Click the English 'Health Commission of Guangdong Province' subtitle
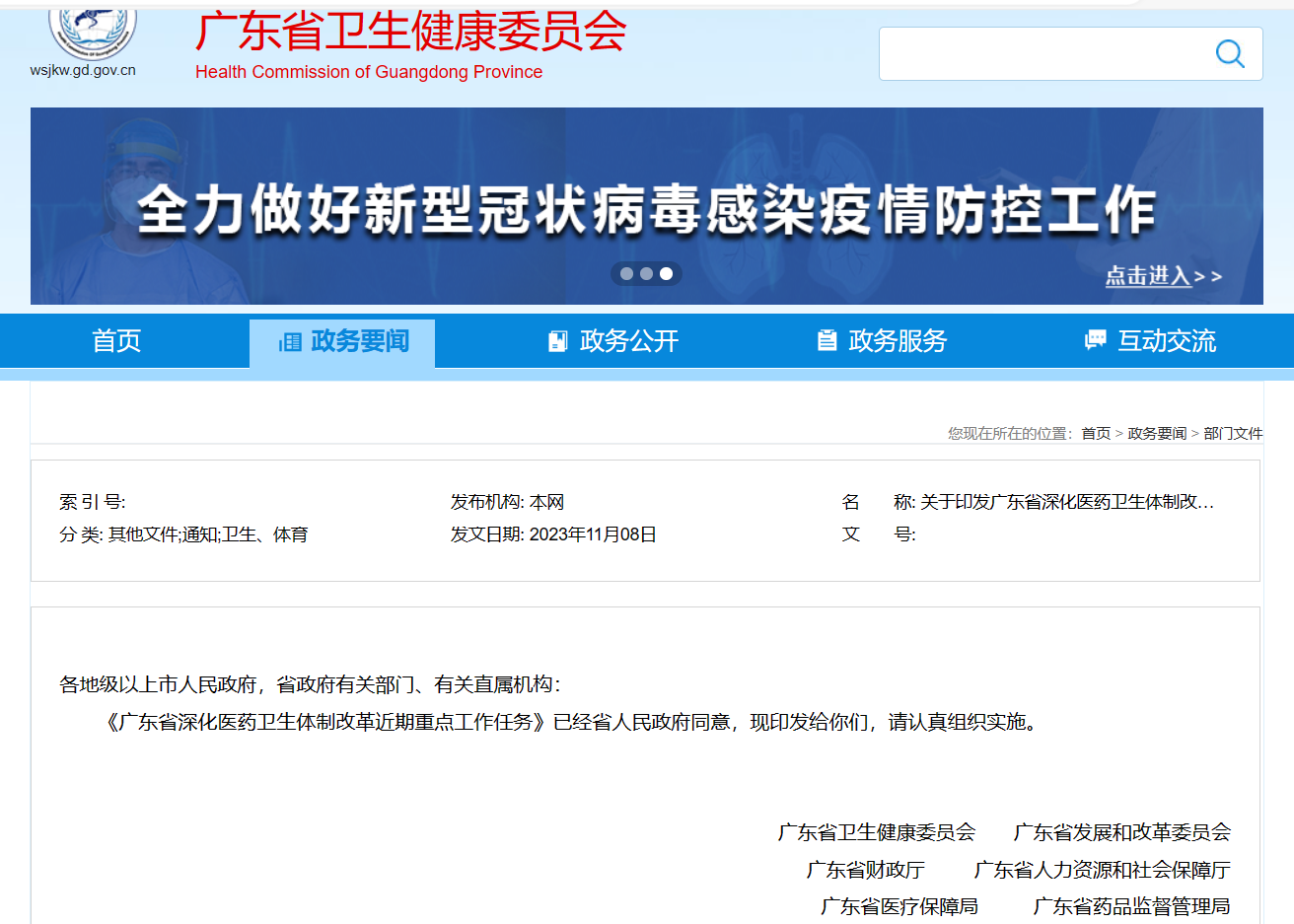Screen dimensions: 1294x924 [x=369, y=72]
